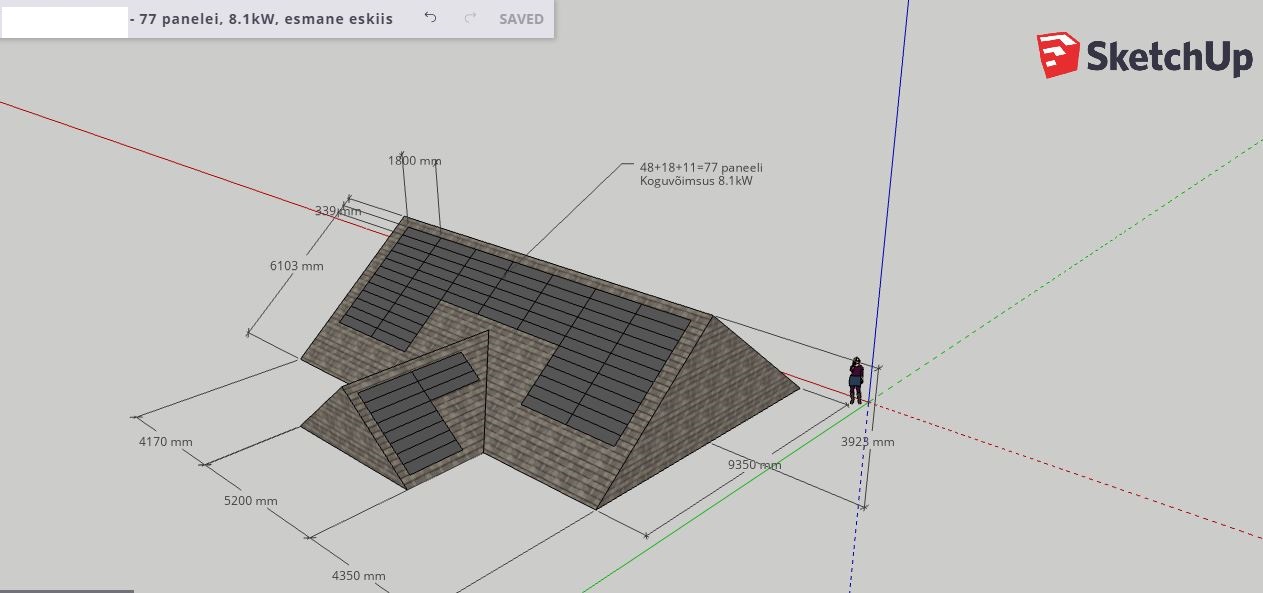Screen dimensions: 1263x593
Task: Select the 9350 mm dimension label
Action: 754,465
